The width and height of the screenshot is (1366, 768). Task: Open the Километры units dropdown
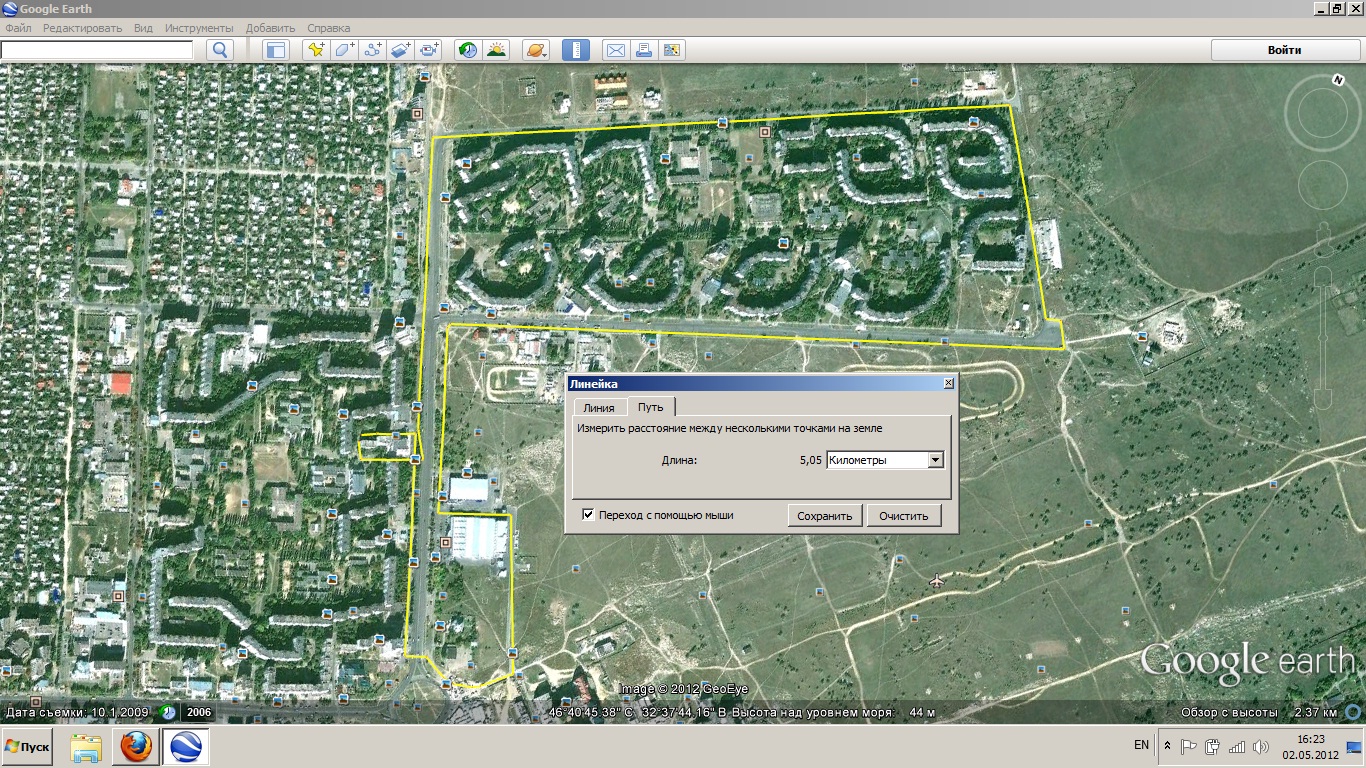pyautogui.click(x=935, y=460)
